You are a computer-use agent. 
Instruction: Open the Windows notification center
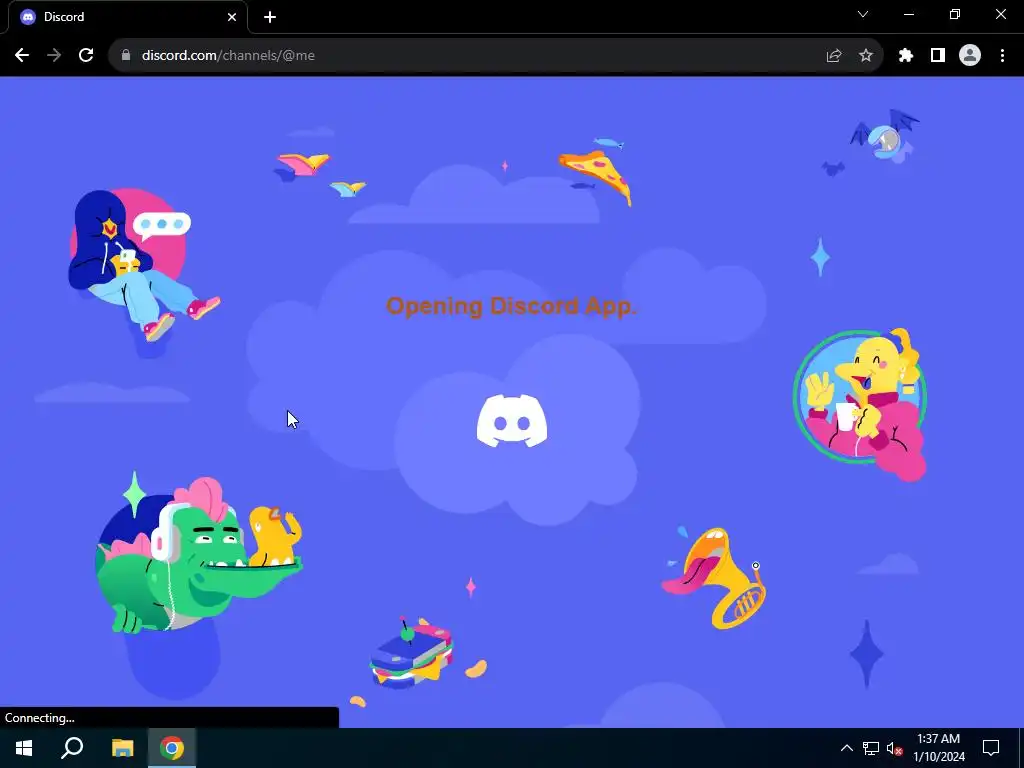[x=991, y=748]
